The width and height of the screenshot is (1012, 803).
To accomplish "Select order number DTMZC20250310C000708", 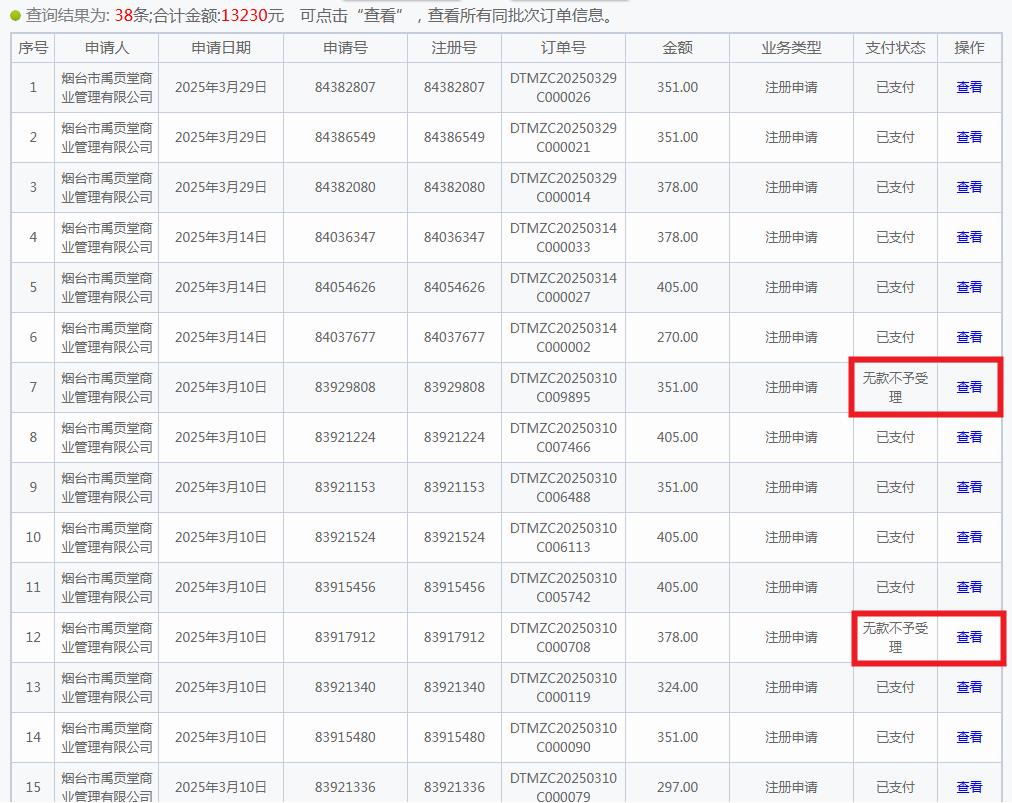I will 563,638.
